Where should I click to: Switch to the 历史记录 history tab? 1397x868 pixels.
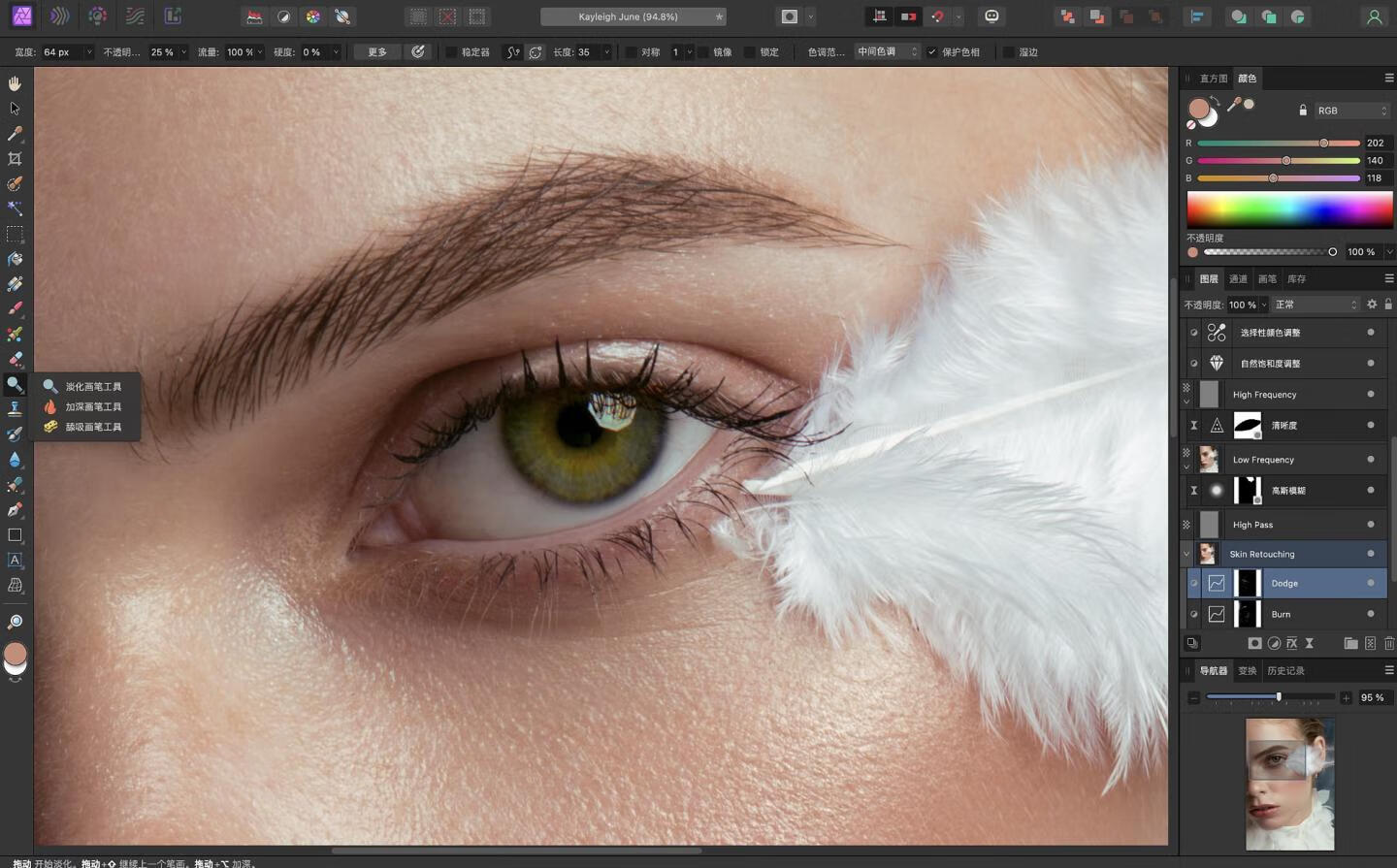[1285, 671]
